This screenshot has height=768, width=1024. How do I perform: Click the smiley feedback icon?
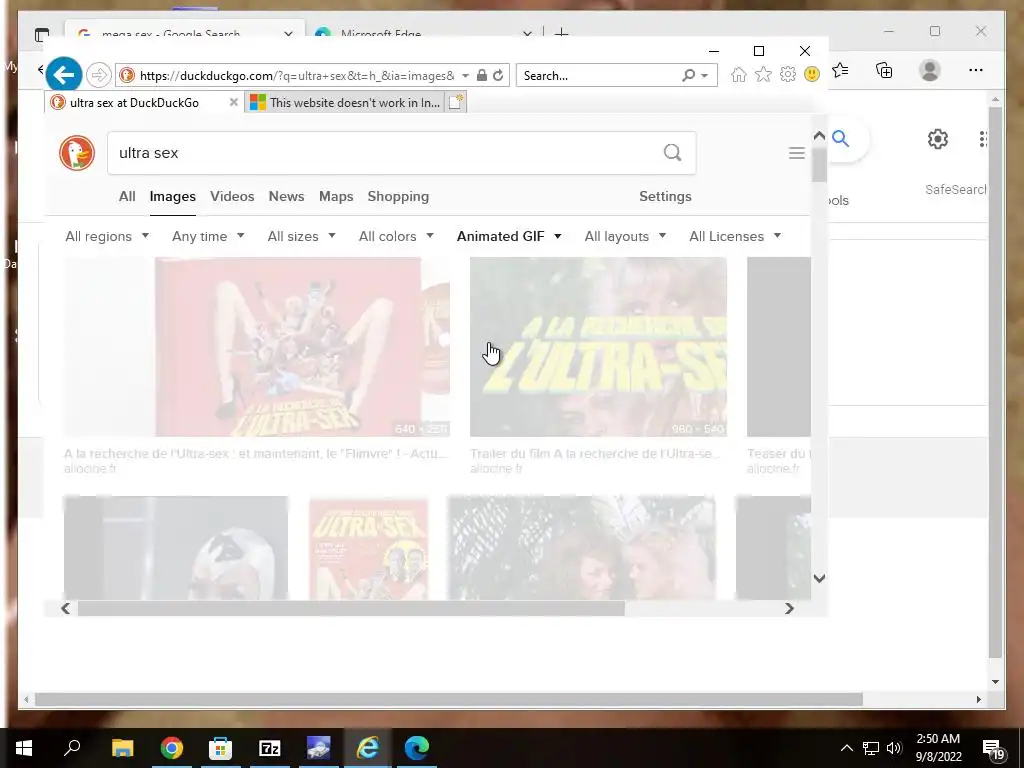click(812, 74)
